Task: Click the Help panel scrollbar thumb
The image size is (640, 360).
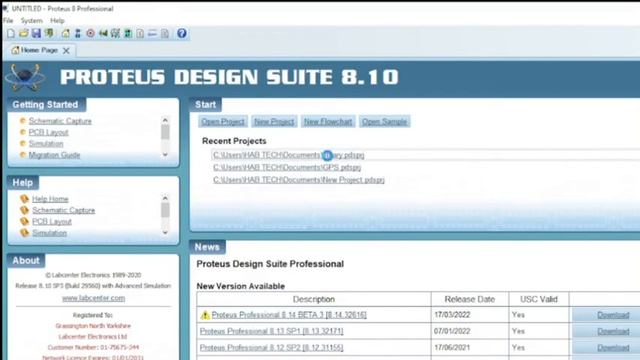Action: coord(165,210)
